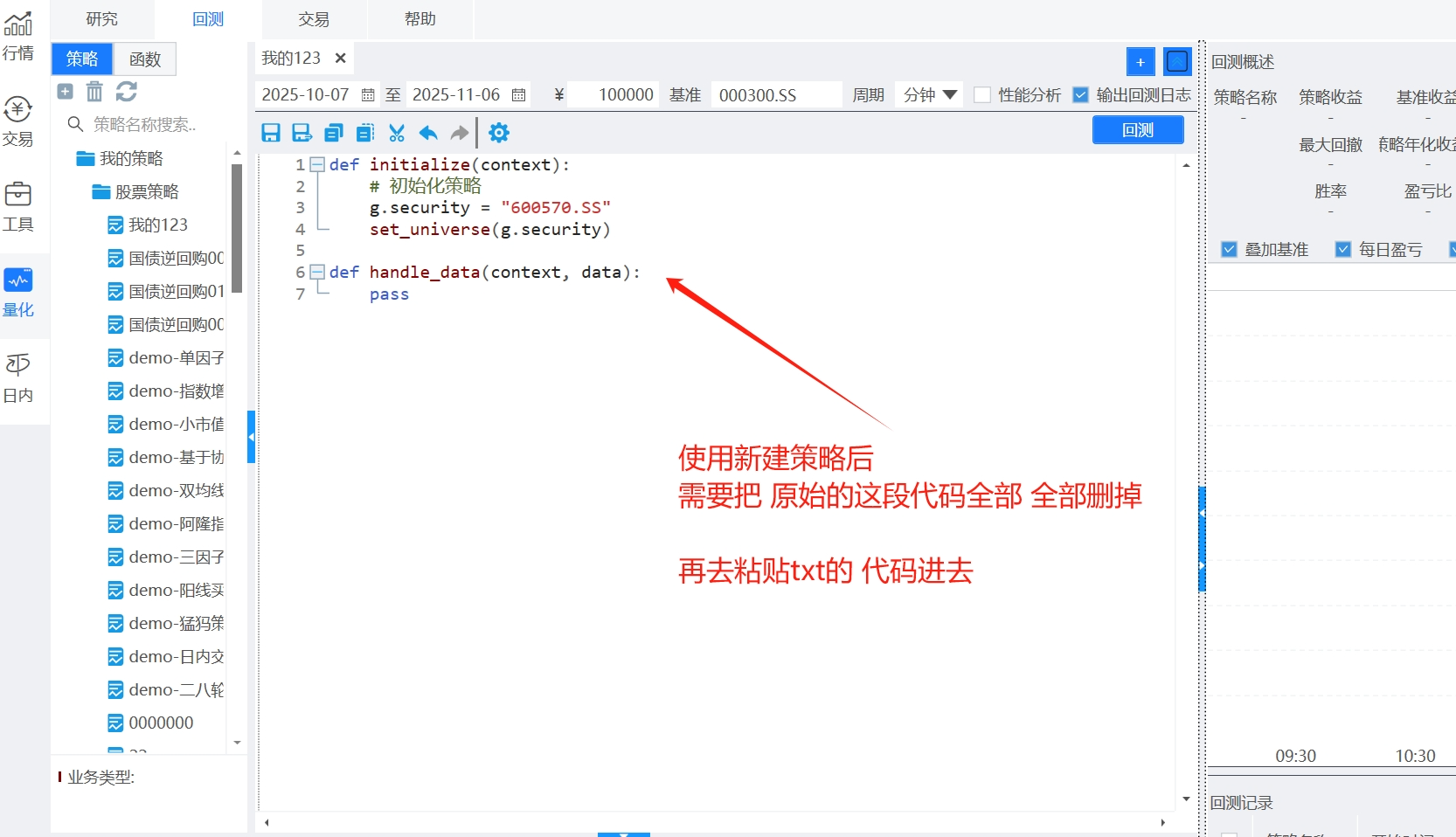Click the save strategy icon
This screenshot has height=837, width=1456.
click(271, 133)
